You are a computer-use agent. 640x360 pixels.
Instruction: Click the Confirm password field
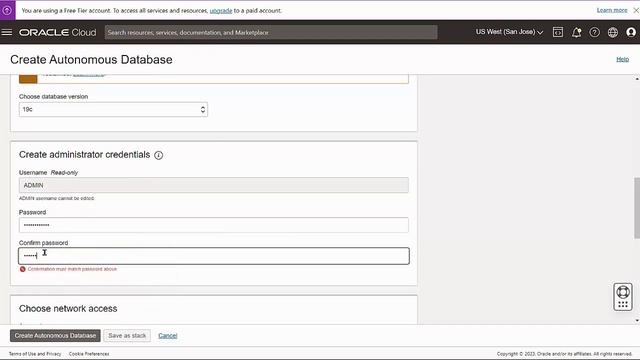(213, 256)
